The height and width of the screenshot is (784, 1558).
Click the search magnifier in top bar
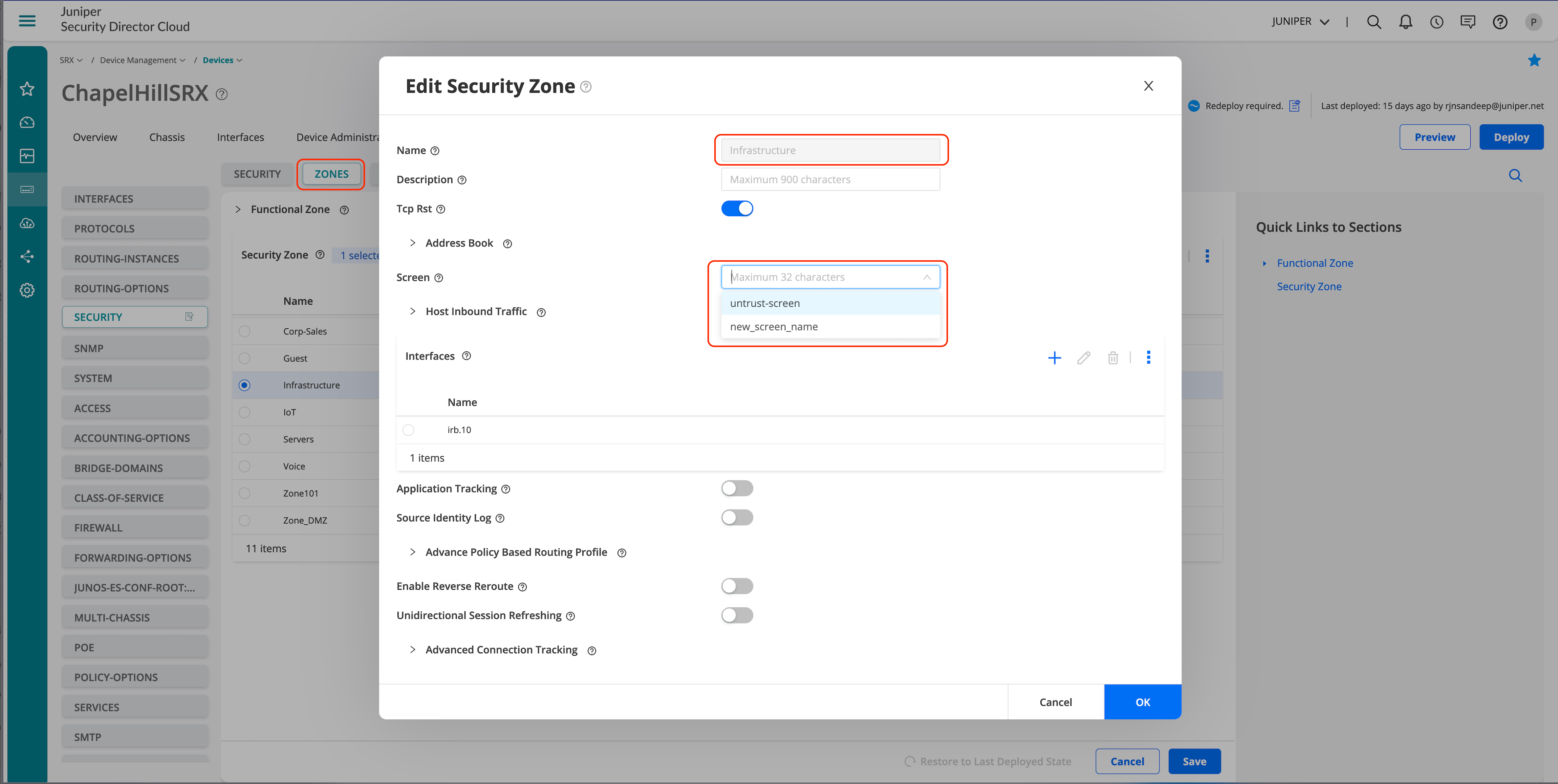[x=1373, y=22]
